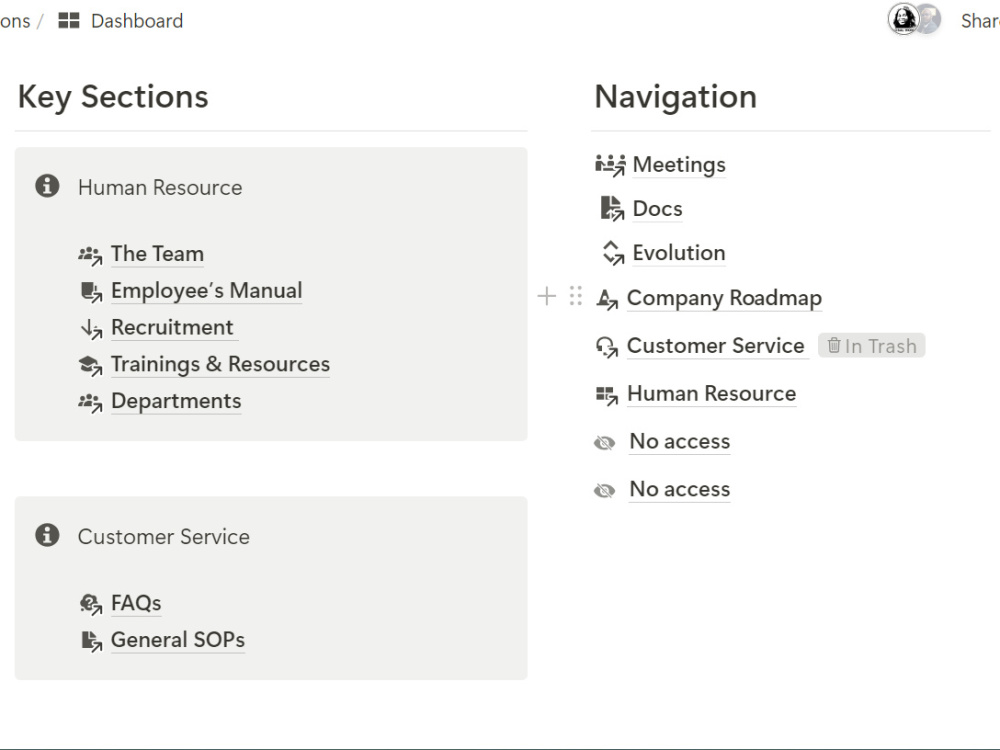
Task: Go to the Recruitment page
Action: 172,328
